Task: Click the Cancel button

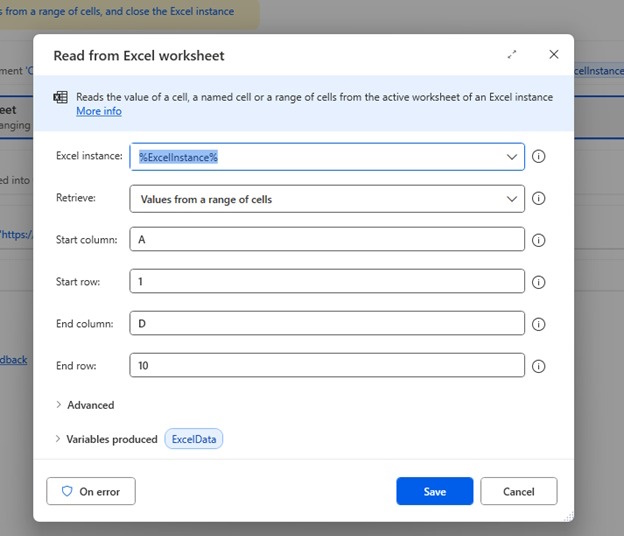Action: click(518, 491)
